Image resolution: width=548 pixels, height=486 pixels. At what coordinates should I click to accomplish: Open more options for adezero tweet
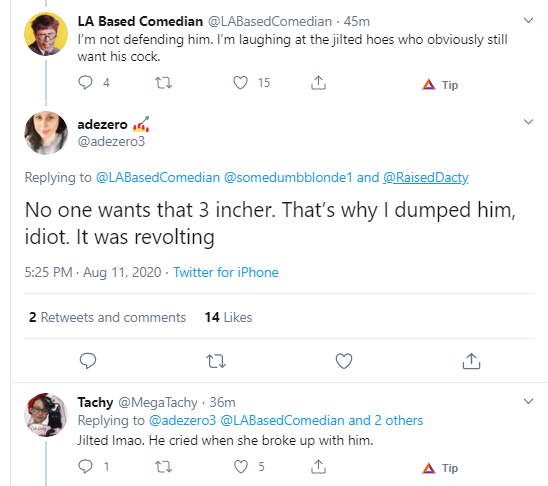[528, 122]
